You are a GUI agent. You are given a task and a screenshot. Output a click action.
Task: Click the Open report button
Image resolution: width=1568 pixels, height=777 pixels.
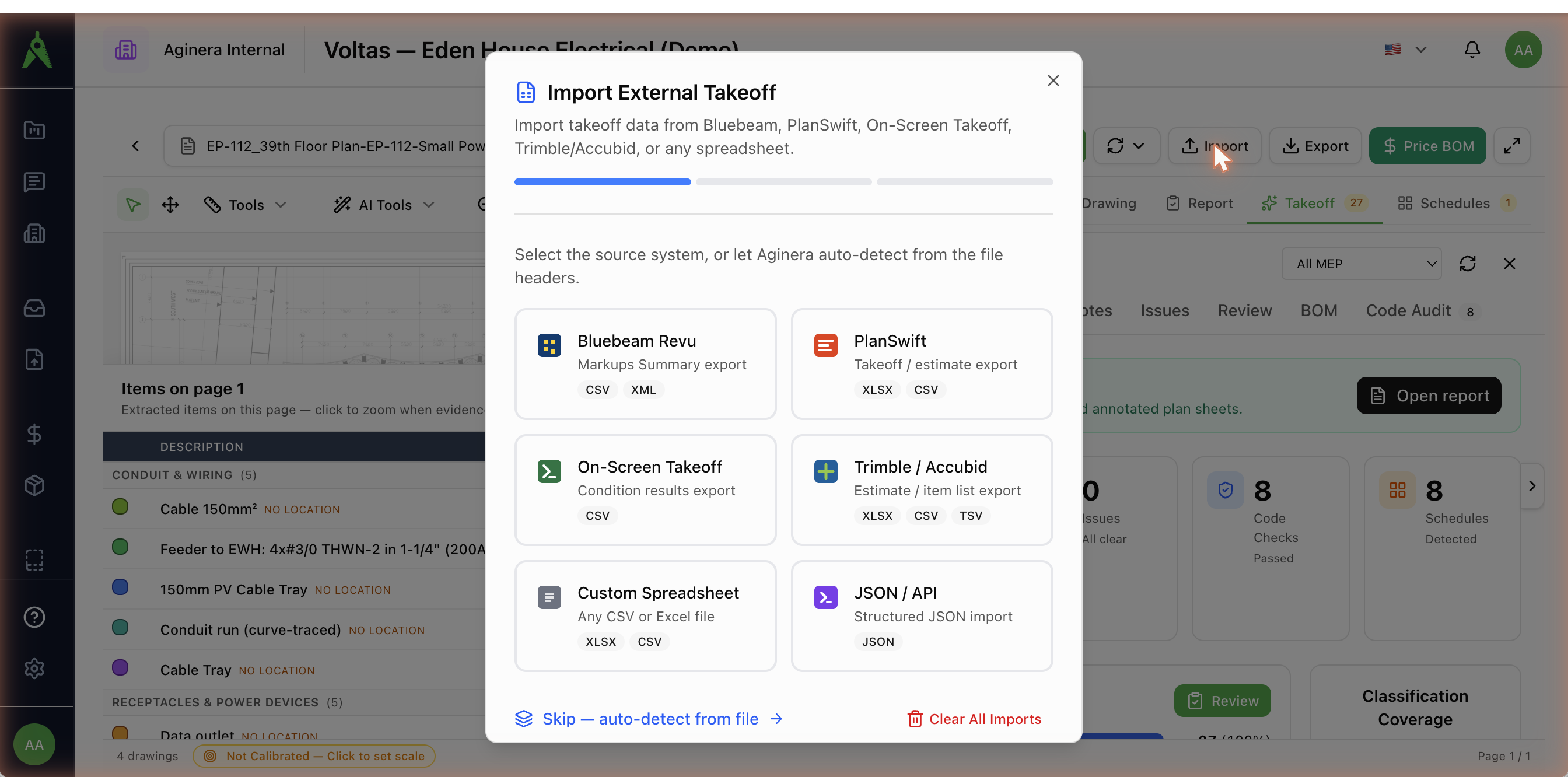pyautogui.click(x=1429, y=395)
